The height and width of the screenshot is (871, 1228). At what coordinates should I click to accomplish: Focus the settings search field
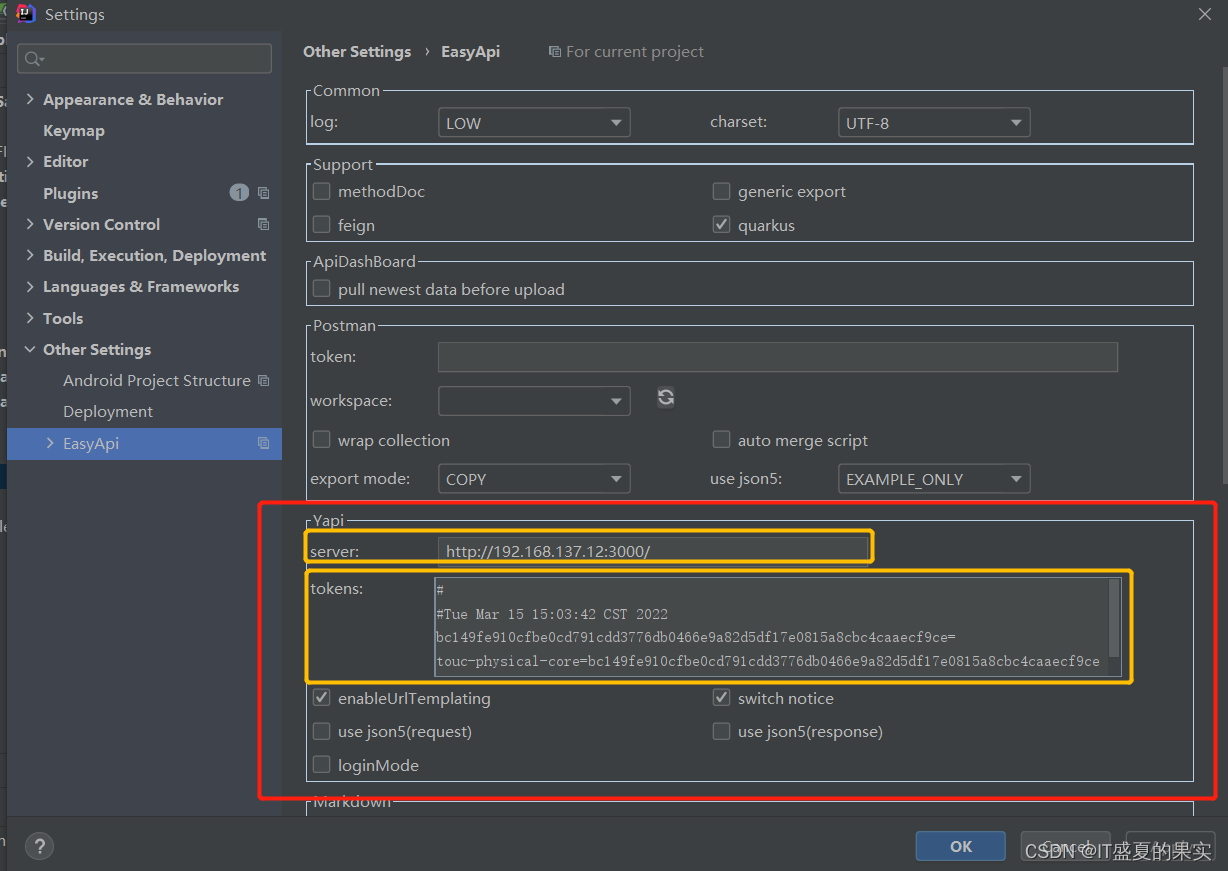tap(145, 59)
